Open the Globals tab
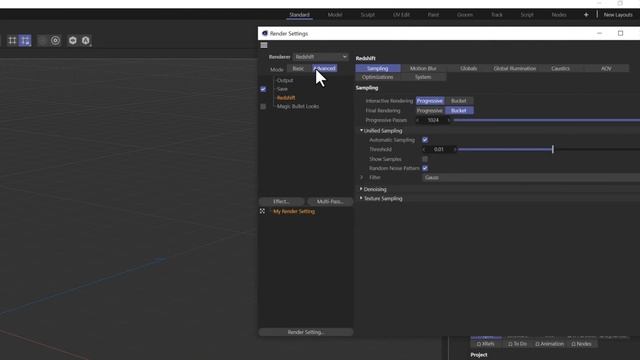This screenshot has height=360, width=640. (x=469, y=69)
